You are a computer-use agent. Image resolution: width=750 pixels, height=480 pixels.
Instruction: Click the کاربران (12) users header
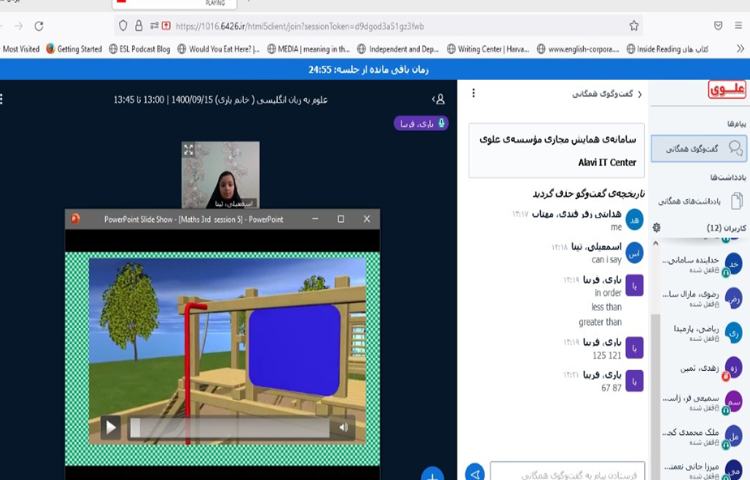click(726, 228)
